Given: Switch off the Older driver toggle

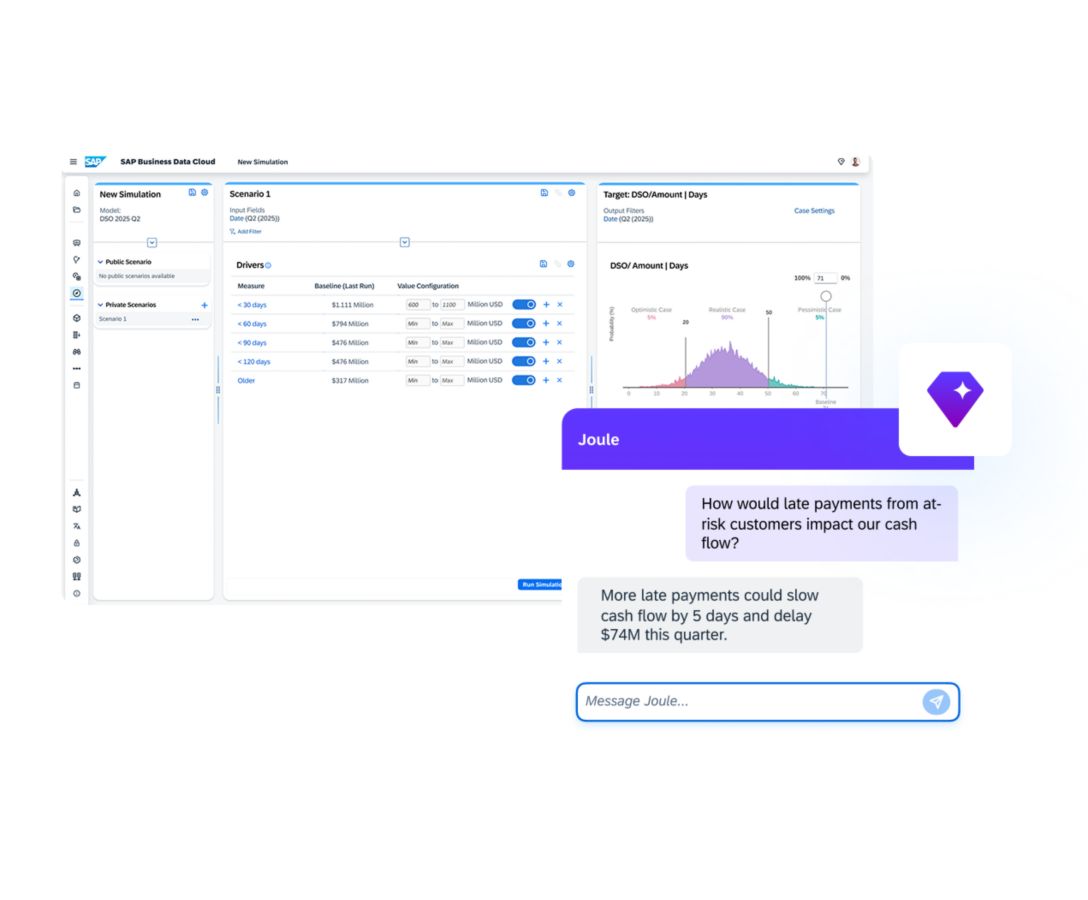Looking at the screenshot, I should (524, 381).
